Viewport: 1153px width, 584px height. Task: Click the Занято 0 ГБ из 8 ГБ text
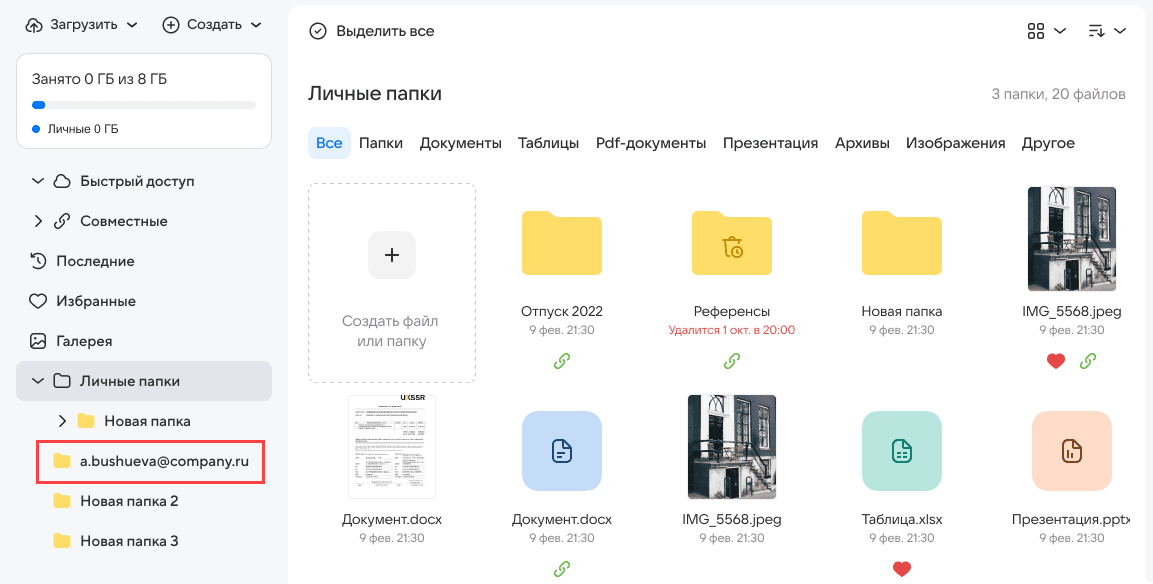99,79
